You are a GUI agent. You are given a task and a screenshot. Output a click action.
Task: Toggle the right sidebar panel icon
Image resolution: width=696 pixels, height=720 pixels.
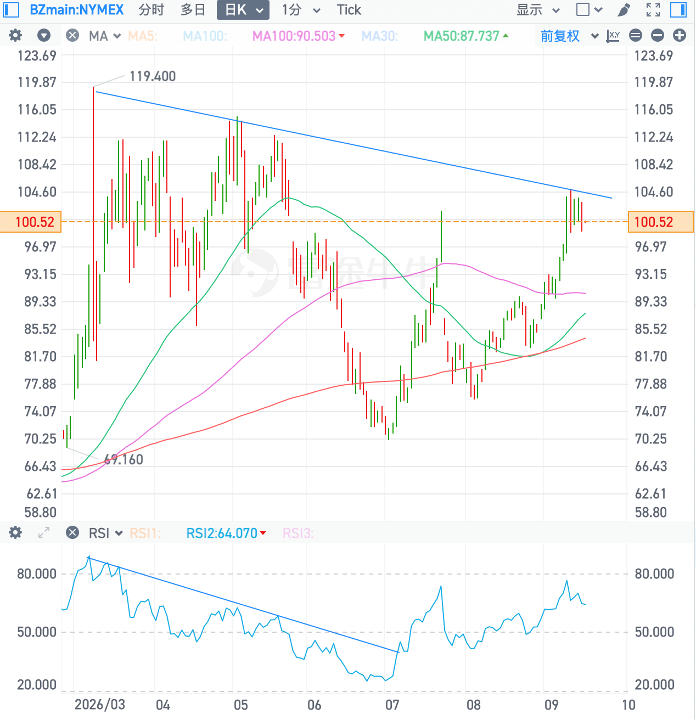tap(679, 10)
